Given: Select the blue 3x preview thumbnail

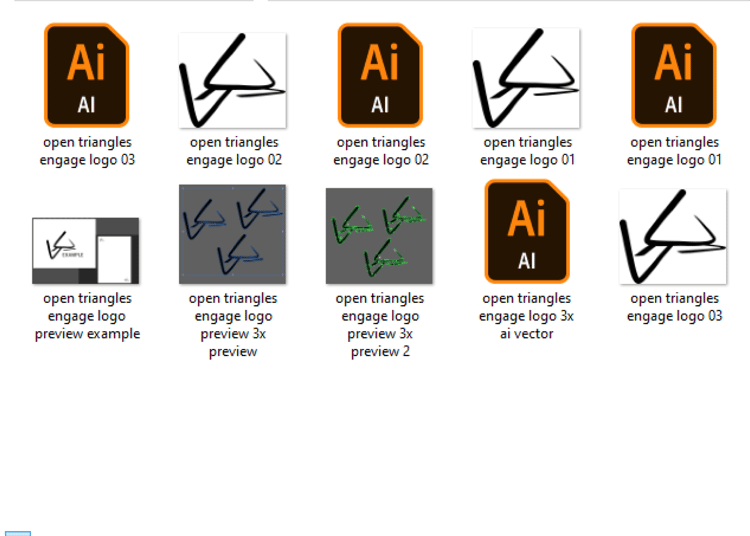Looking at the screenshot, I should 232,234.
